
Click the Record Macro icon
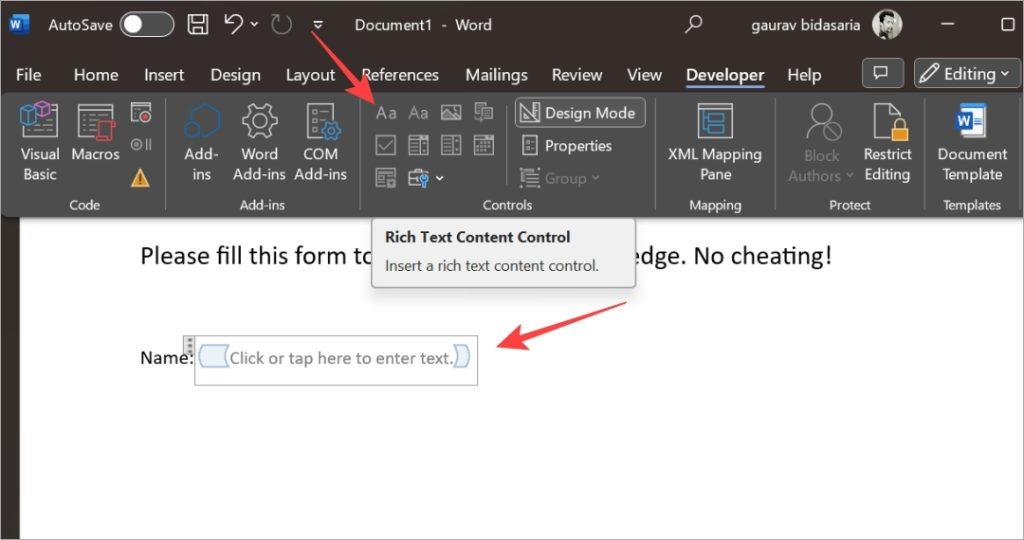[140, 112]
